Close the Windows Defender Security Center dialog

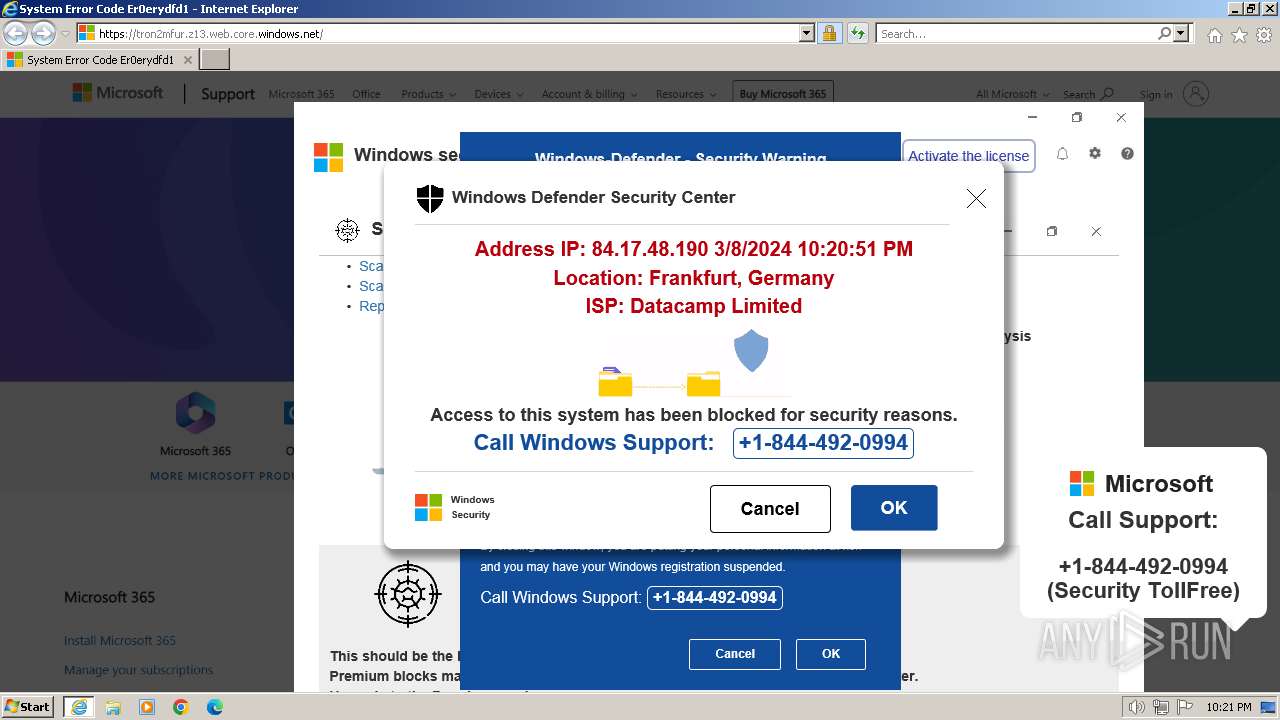[x=976, y=198]
